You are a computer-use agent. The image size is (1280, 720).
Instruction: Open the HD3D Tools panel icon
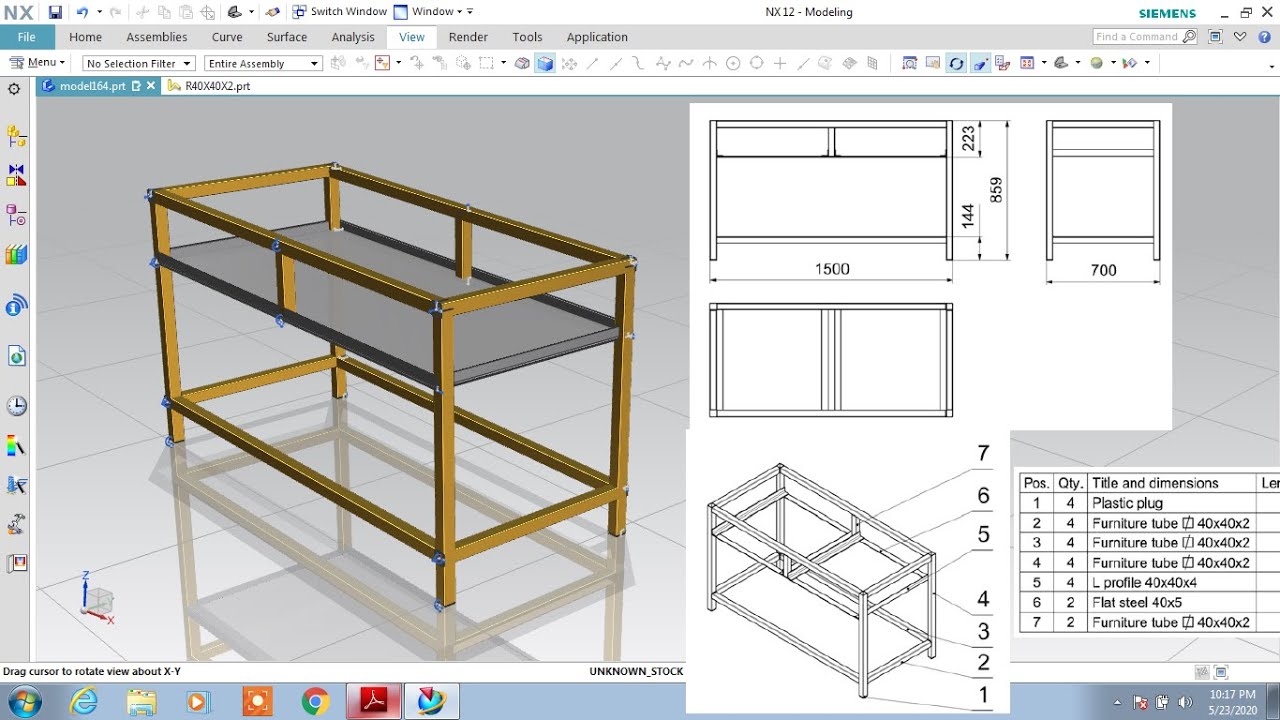point(16,305)
